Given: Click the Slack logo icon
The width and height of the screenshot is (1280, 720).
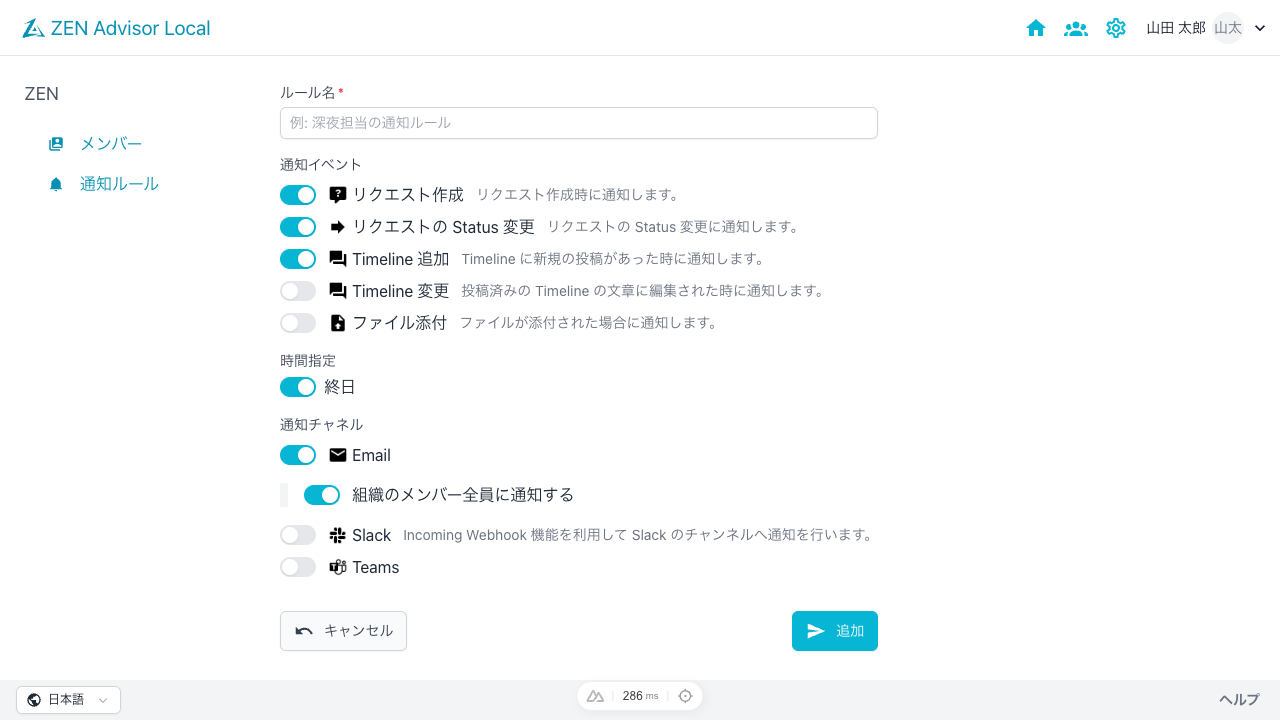Looking at the screenshot, I should pyautogui.click(x=337, y=534).
